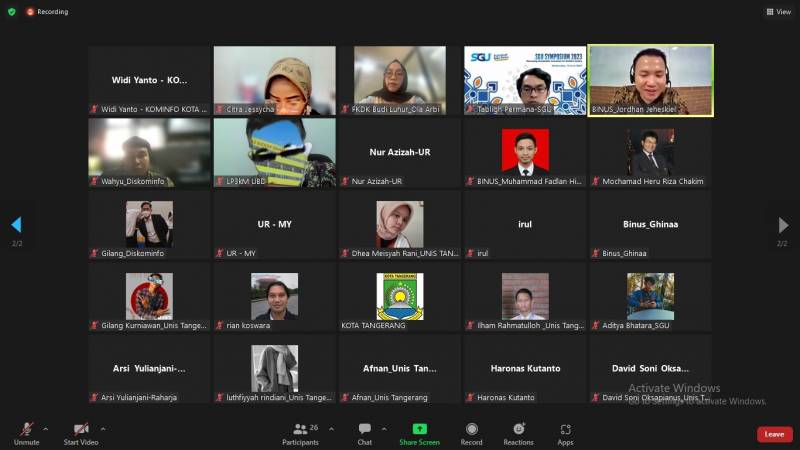
Task: Open the Apps panel
Action: click(565, 432)
